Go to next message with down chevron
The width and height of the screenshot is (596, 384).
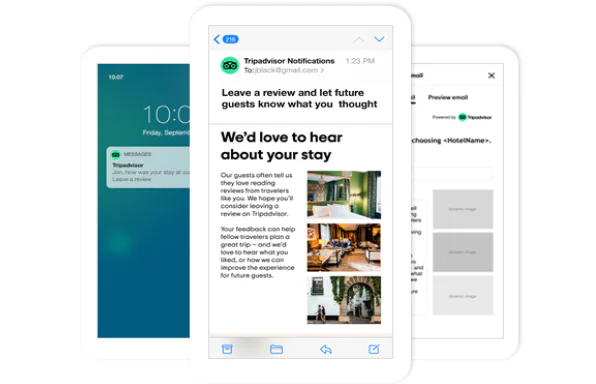379,39
